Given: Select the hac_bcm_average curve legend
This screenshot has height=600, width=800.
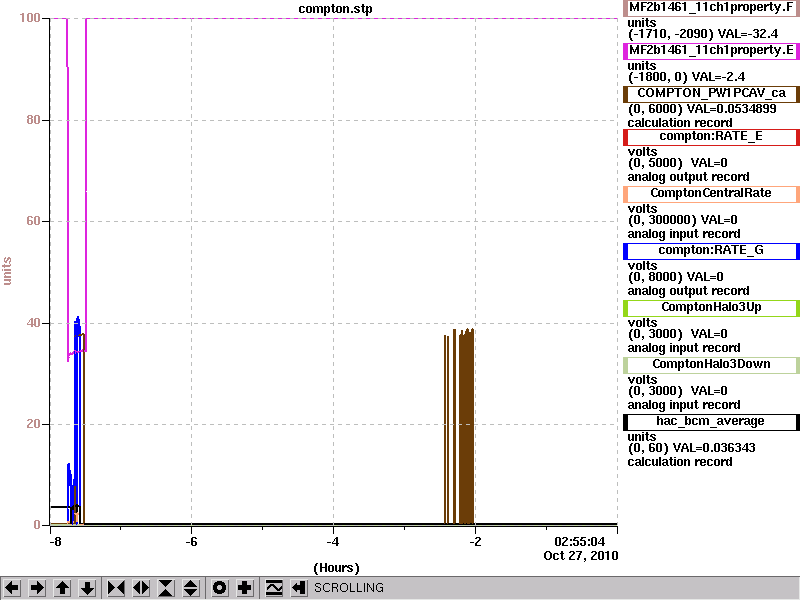Looking at the screenshot, I should pos(711,422).
